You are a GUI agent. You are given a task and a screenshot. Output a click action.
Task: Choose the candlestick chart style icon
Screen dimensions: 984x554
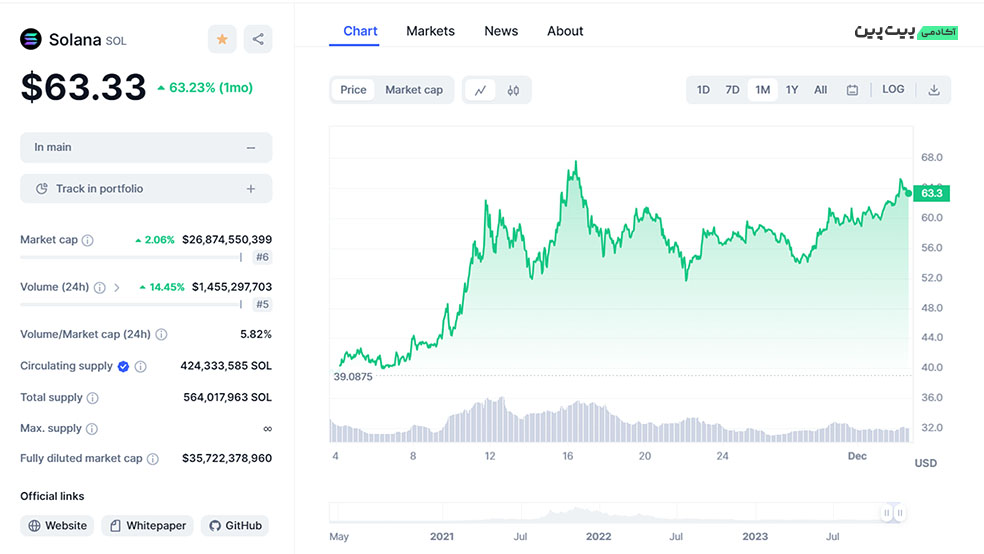[x=513, y=90]
